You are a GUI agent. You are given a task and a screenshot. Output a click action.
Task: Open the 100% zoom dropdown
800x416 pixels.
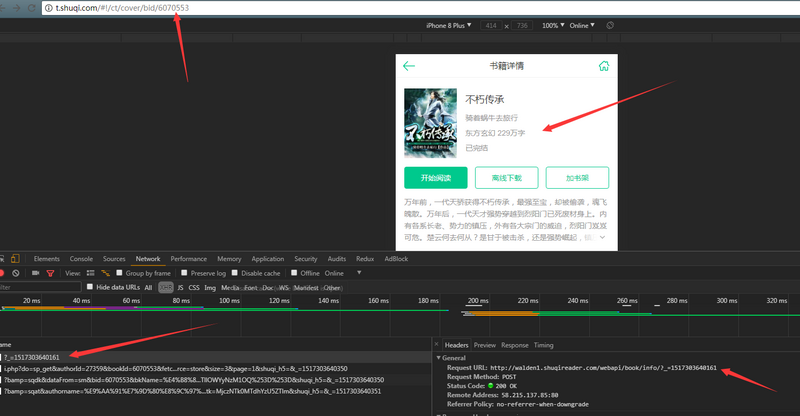[553, 25]
